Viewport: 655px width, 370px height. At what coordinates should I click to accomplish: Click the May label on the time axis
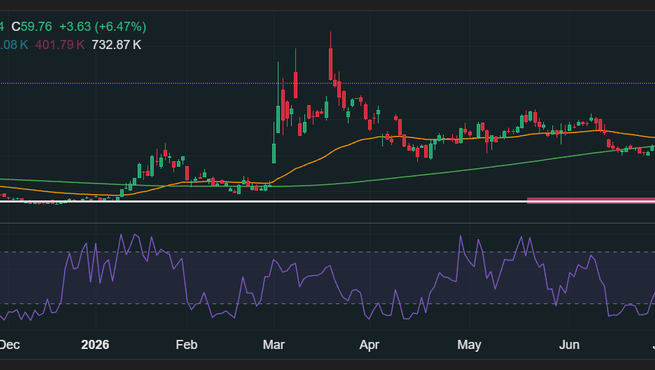click(469, 345)
